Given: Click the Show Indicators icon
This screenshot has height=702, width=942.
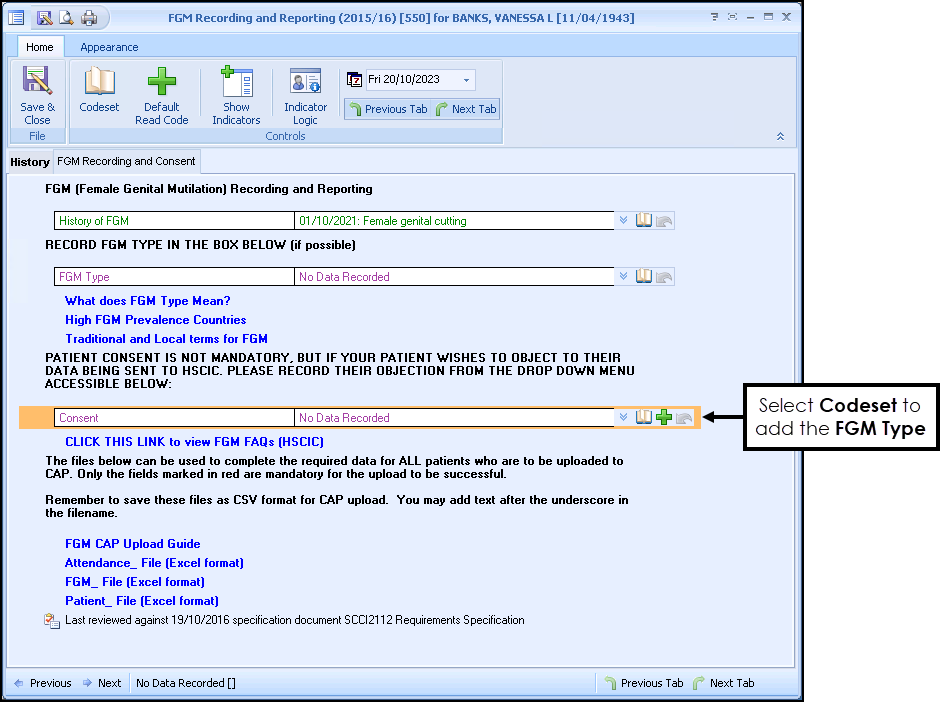Looking at the screenshot, I should (x=236, y=82).
